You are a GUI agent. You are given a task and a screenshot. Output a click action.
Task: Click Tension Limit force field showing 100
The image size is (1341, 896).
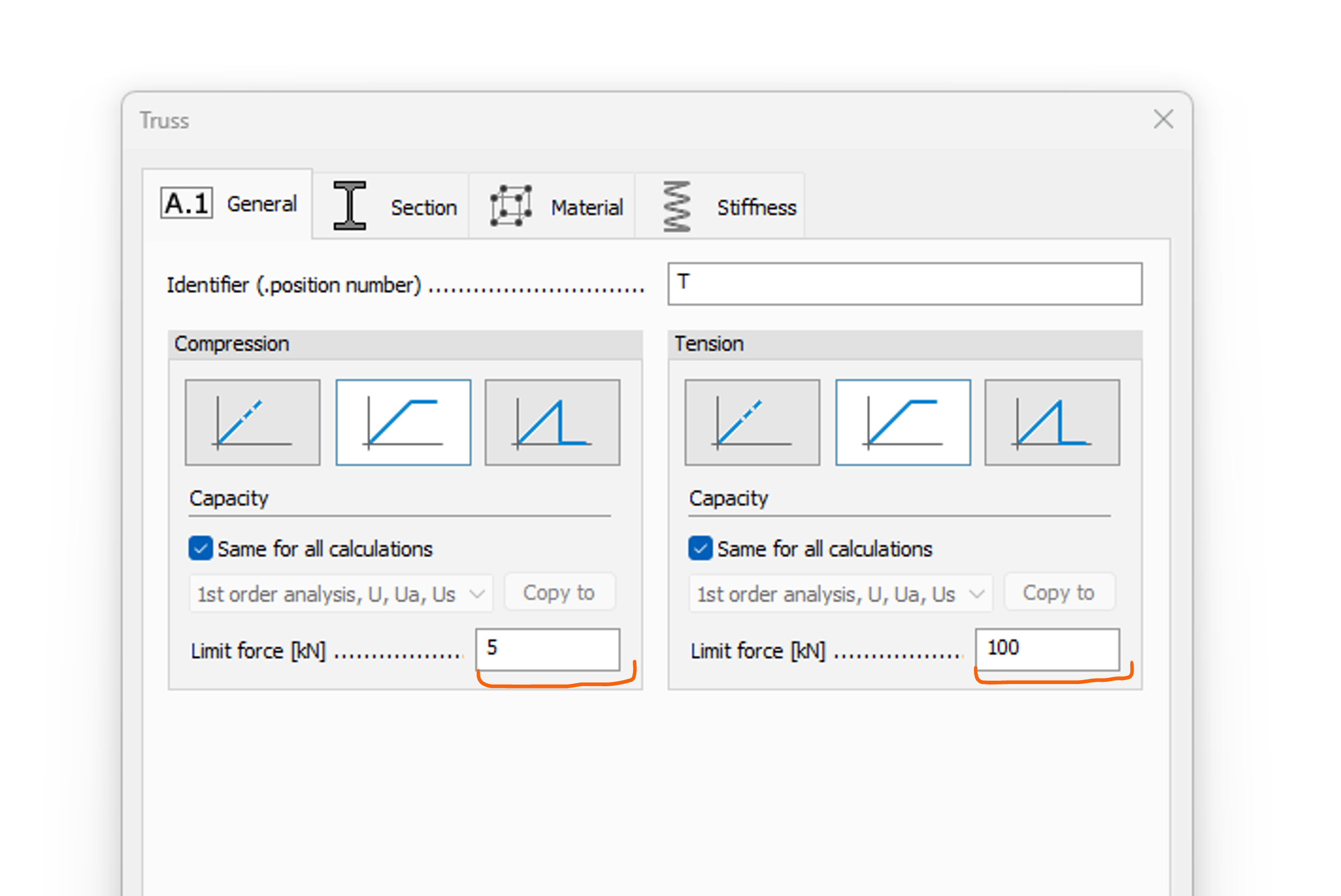pyautogui.click(x=1047, y=650)
